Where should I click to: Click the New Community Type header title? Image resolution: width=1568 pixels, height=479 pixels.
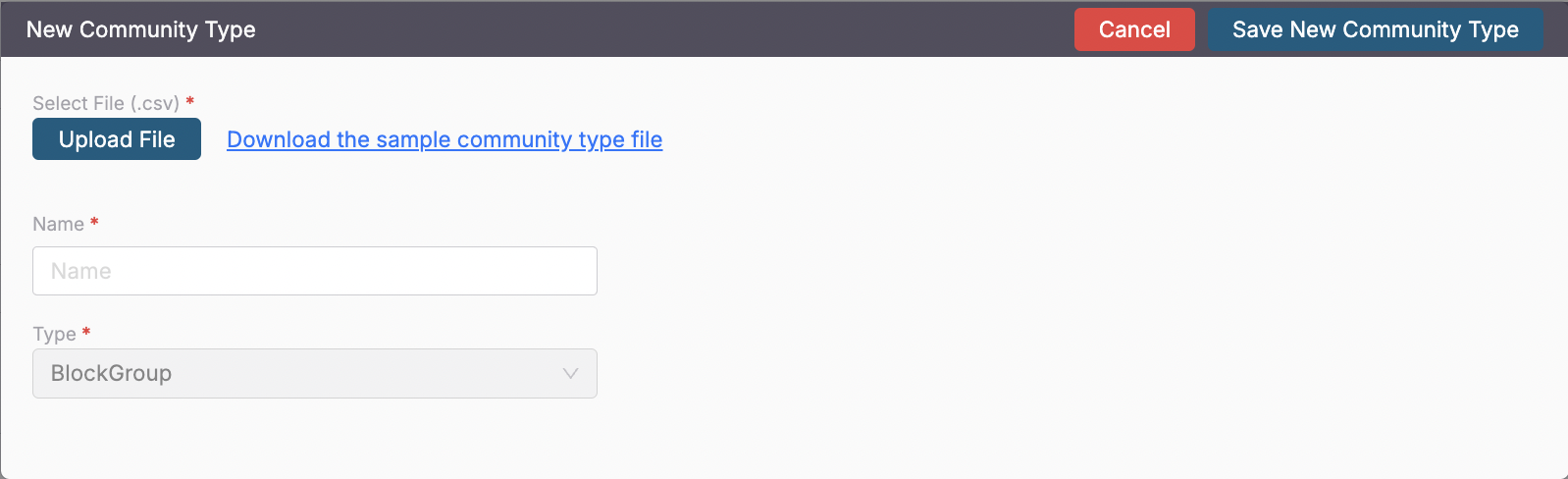(x=140, y=29)
